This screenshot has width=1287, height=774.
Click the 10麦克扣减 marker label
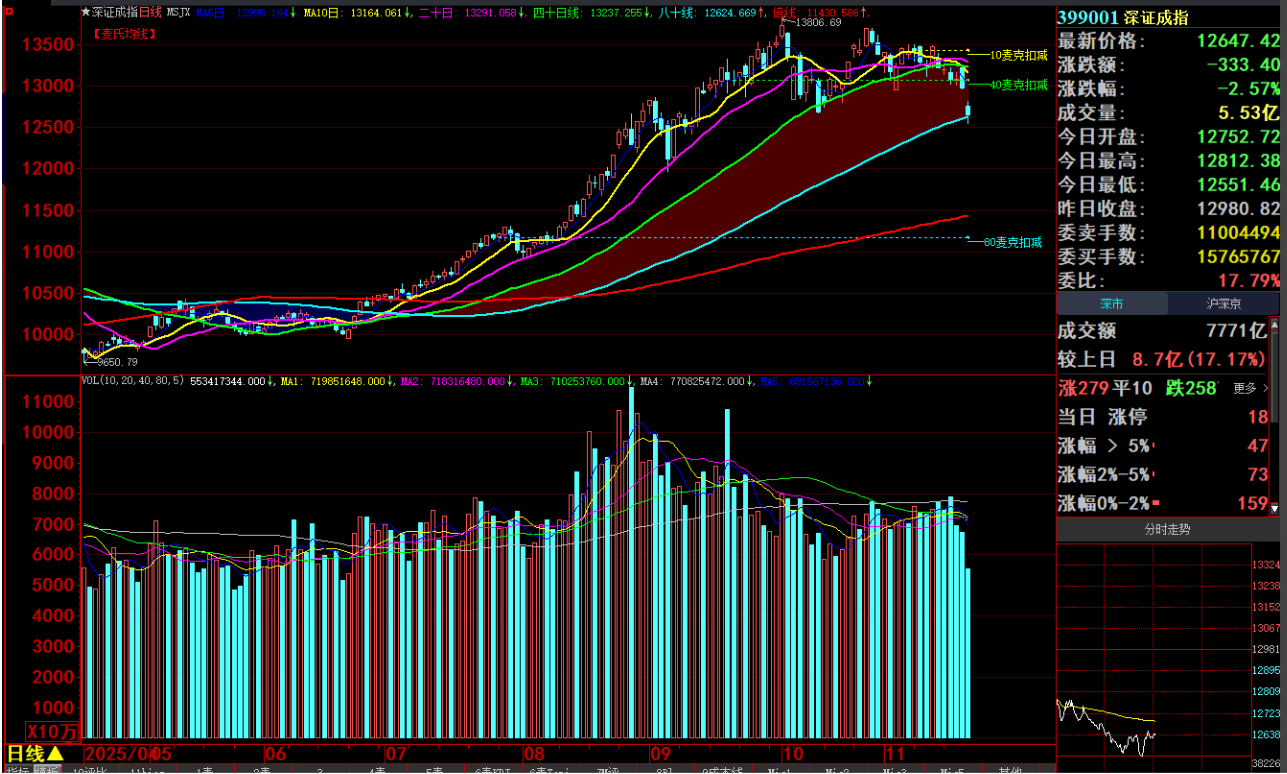point(1018,55)
